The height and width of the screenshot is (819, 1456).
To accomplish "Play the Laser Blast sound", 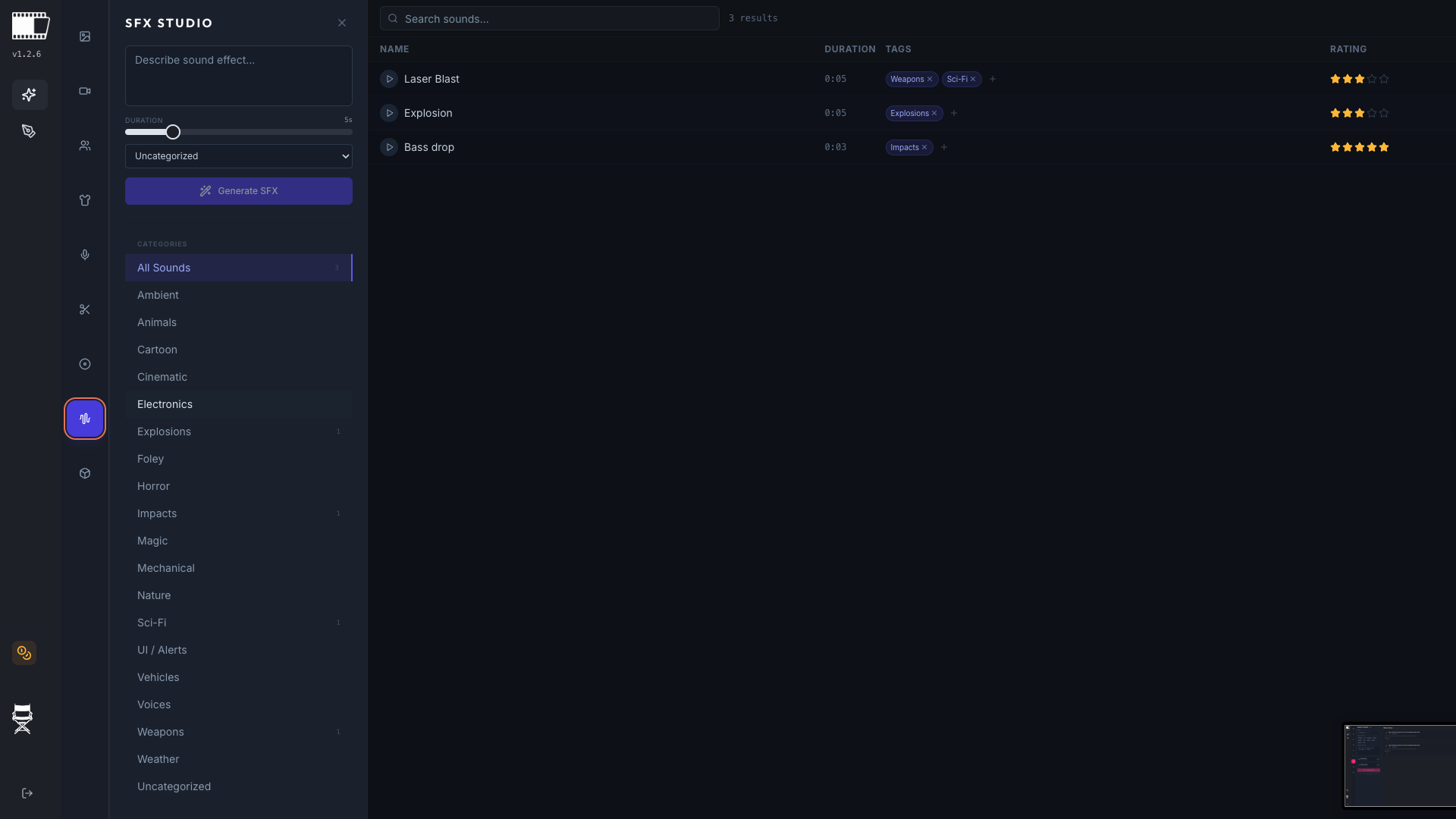I will pos(389,79).
